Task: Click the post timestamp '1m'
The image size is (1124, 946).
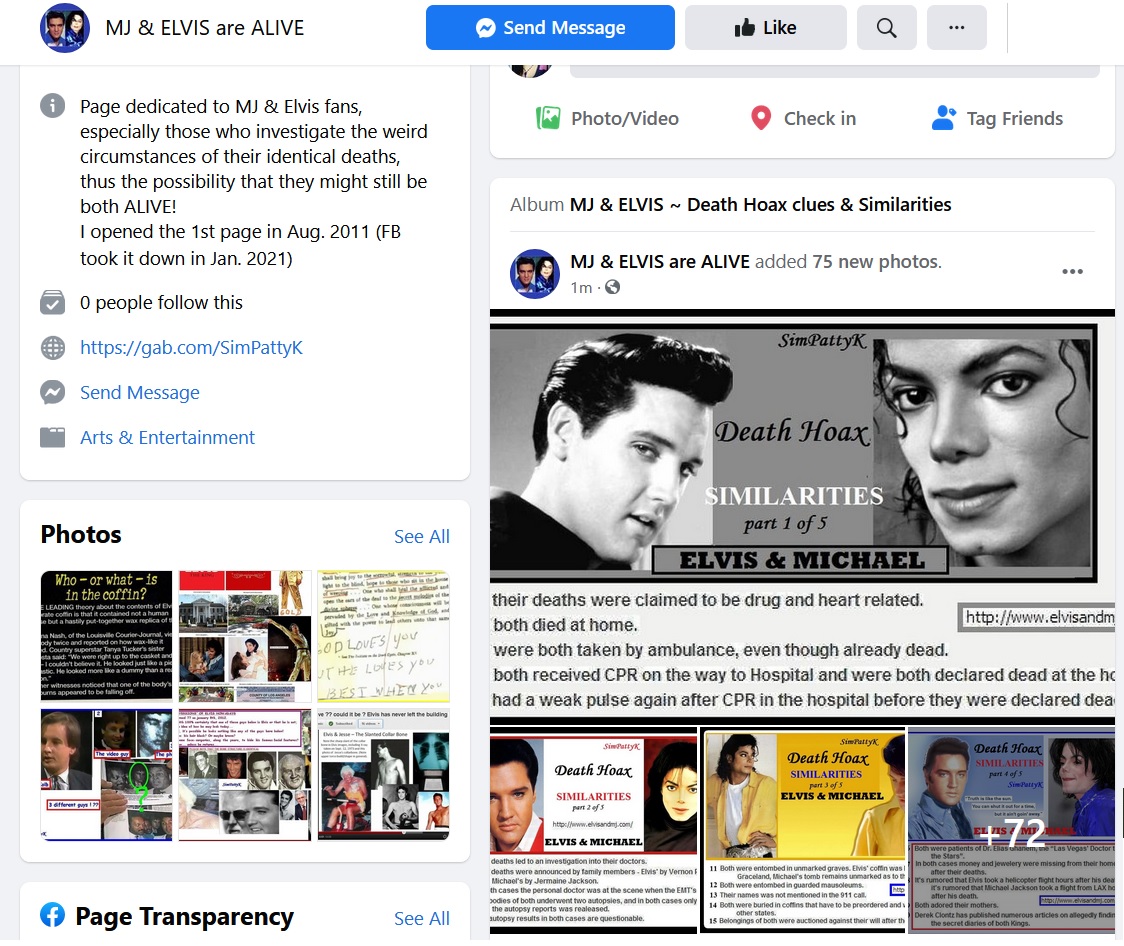Action: pos(581,287)
